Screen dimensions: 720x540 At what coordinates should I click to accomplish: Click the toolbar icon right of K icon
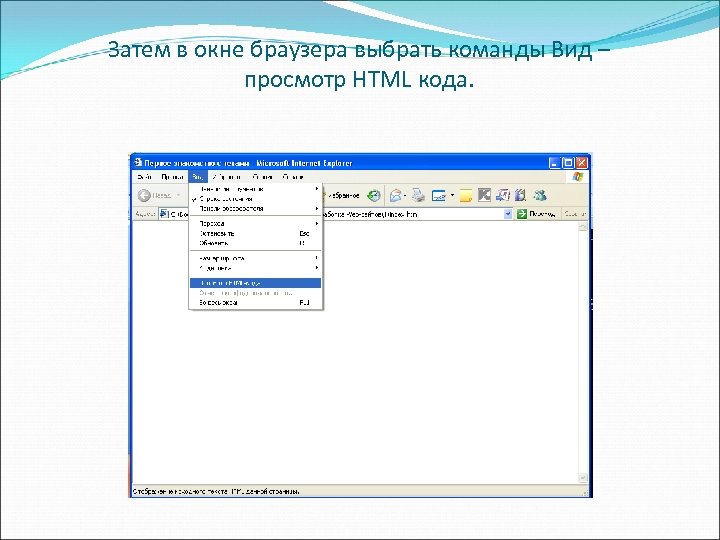pyautogui.click(x=503, y=196)
